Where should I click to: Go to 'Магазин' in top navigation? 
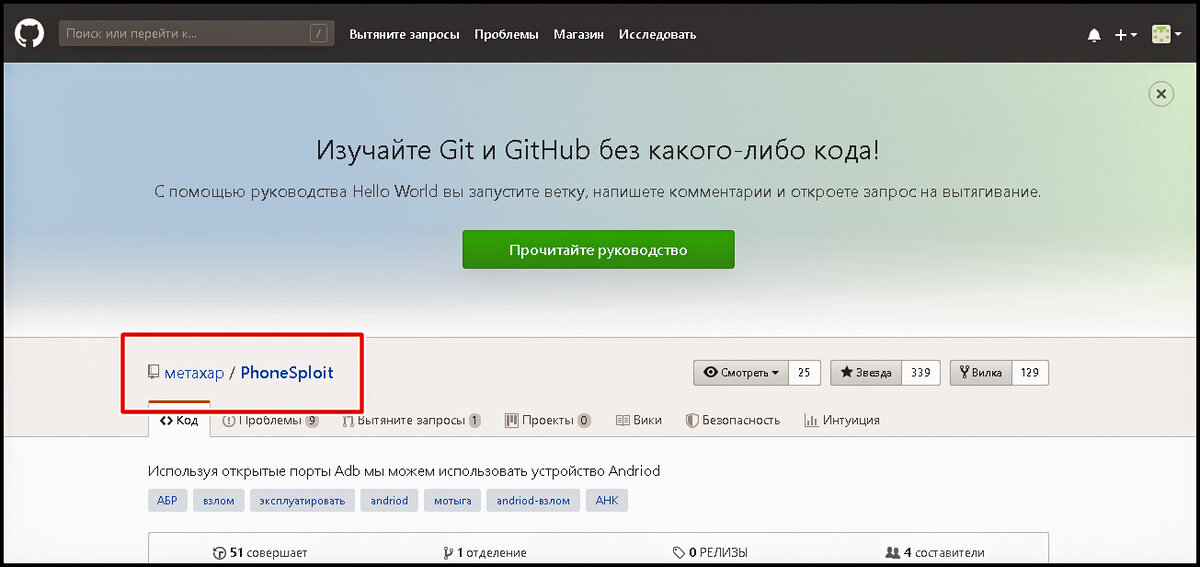[x=579, y=34]
